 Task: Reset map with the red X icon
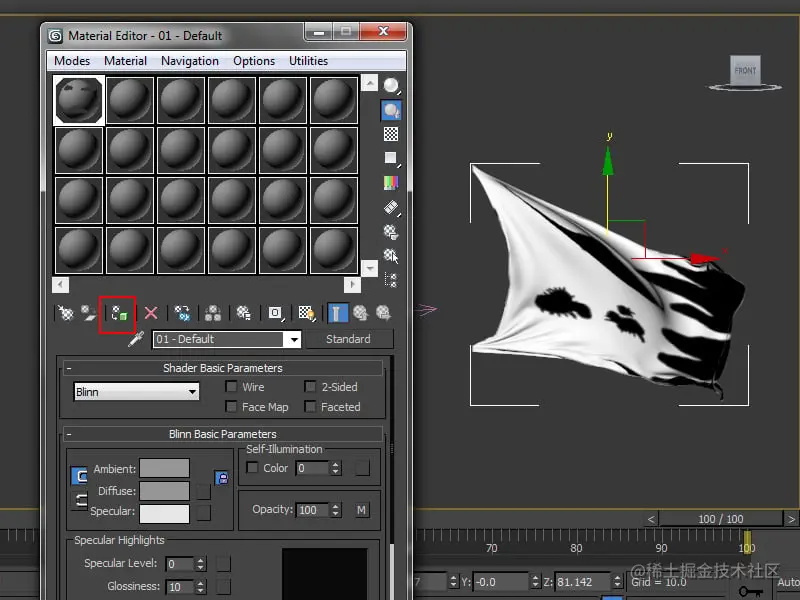point(151,313)
